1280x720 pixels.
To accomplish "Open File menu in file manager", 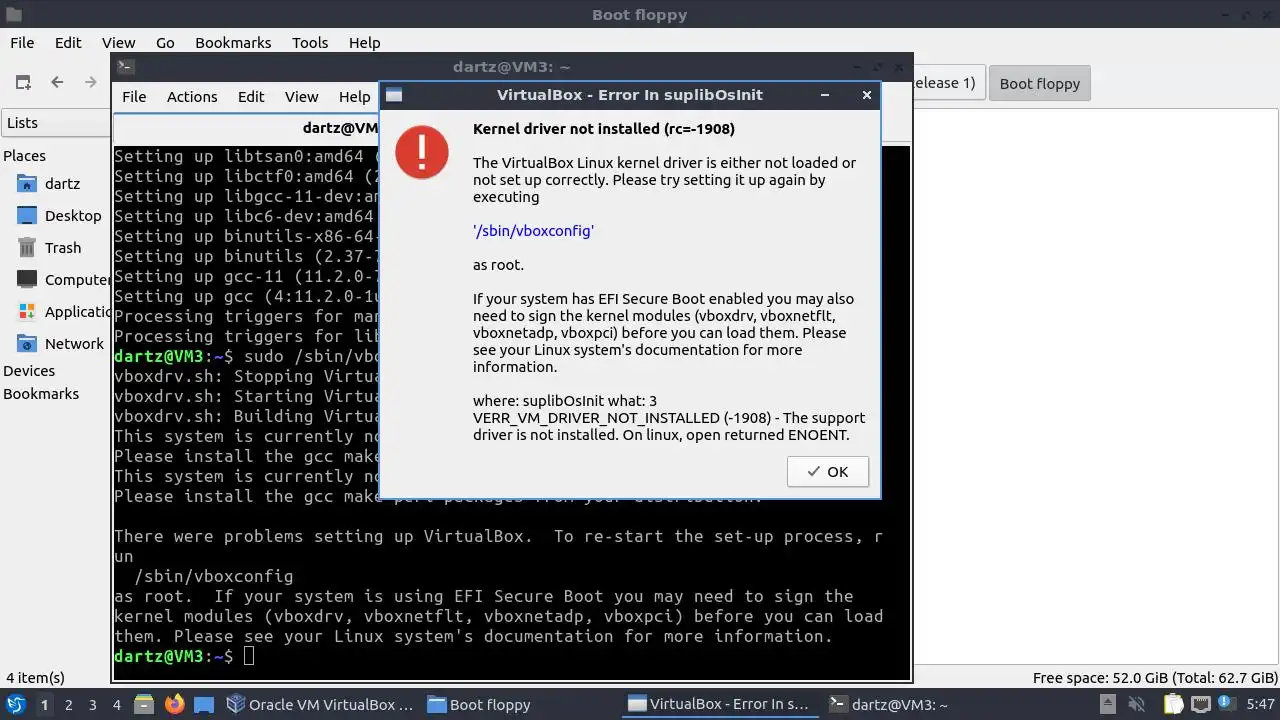I will pyautogui.click(x=22, y=43).
